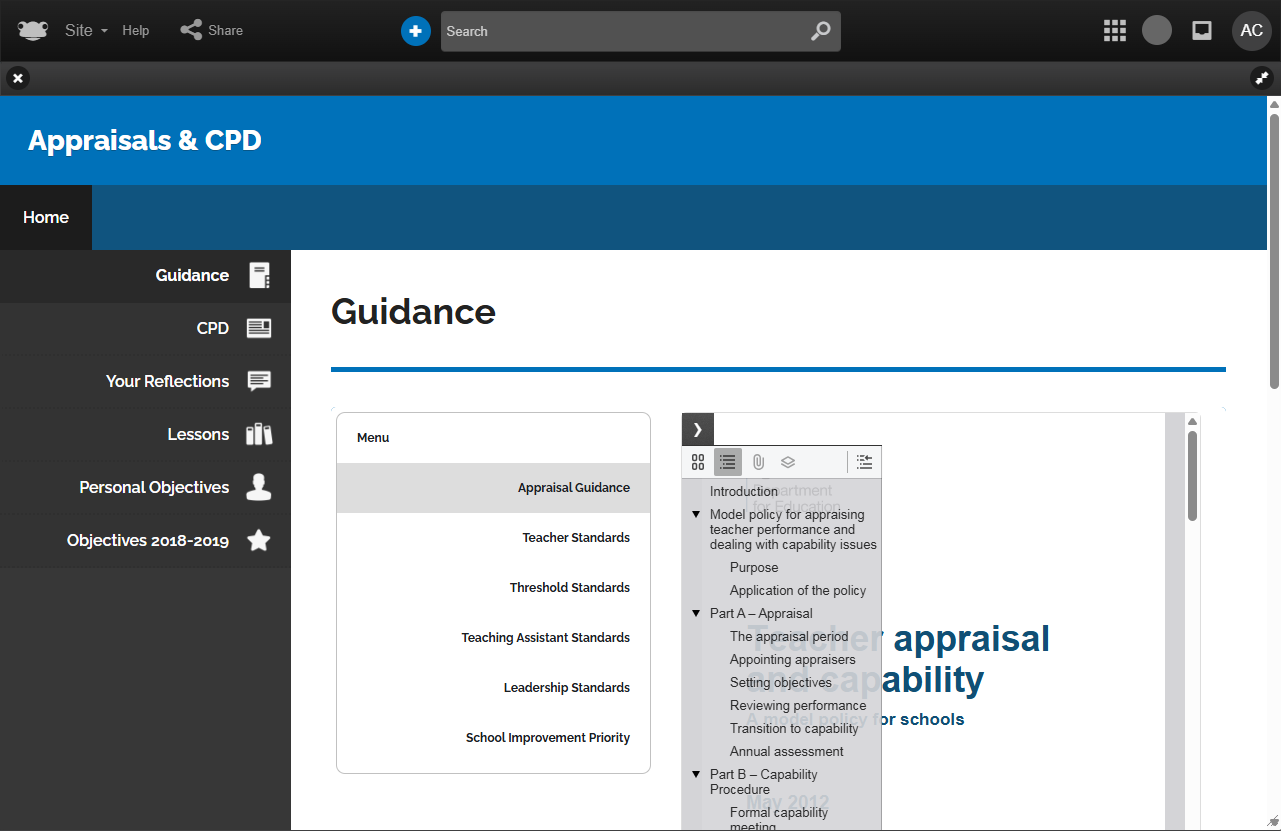Open the notifications inbox icon
The image size is (1281, 831).
1202,31
